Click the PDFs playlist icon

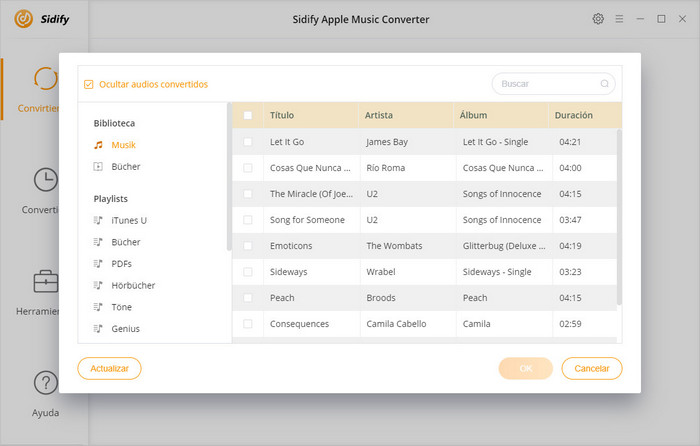(x=98, y=263)
